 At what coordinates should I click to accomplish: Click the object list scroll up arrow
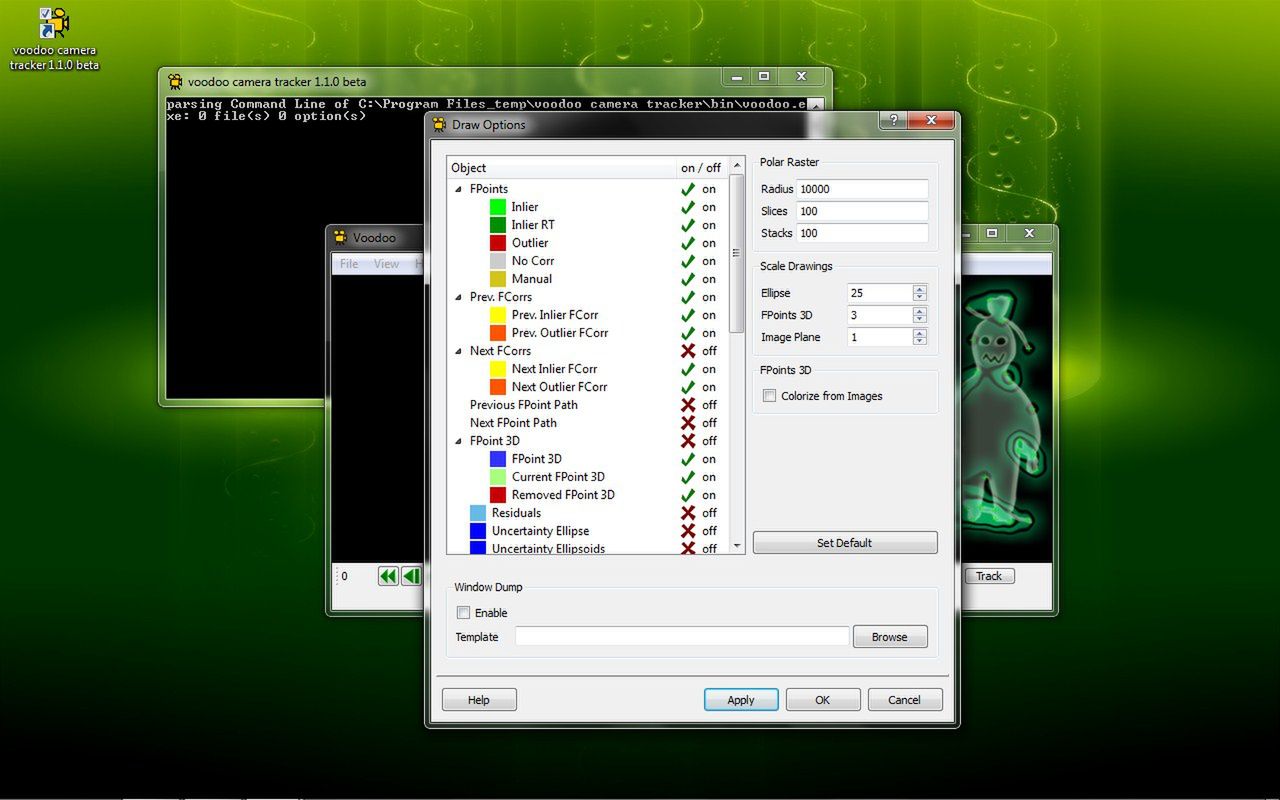(738, 166)
